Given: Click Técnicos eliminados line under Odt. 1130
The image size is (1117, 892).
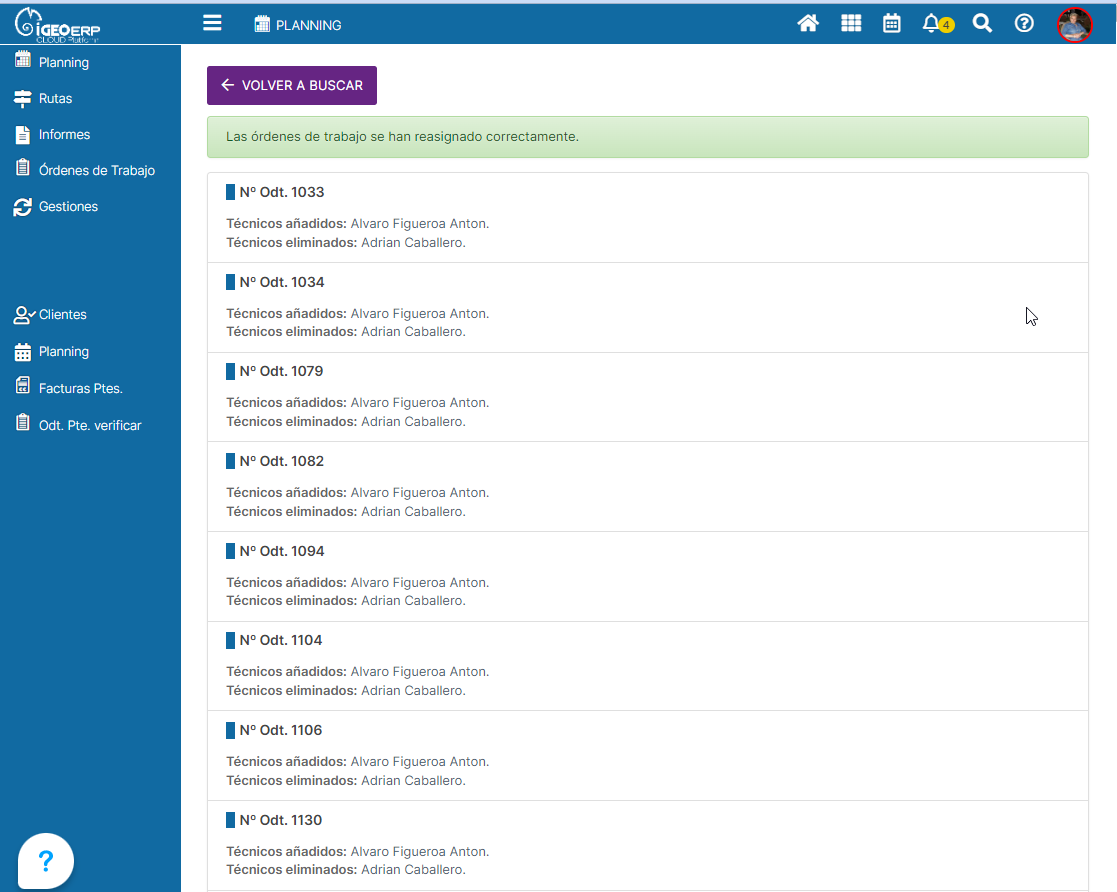Looking at the screenshot, I should point(346,870).
